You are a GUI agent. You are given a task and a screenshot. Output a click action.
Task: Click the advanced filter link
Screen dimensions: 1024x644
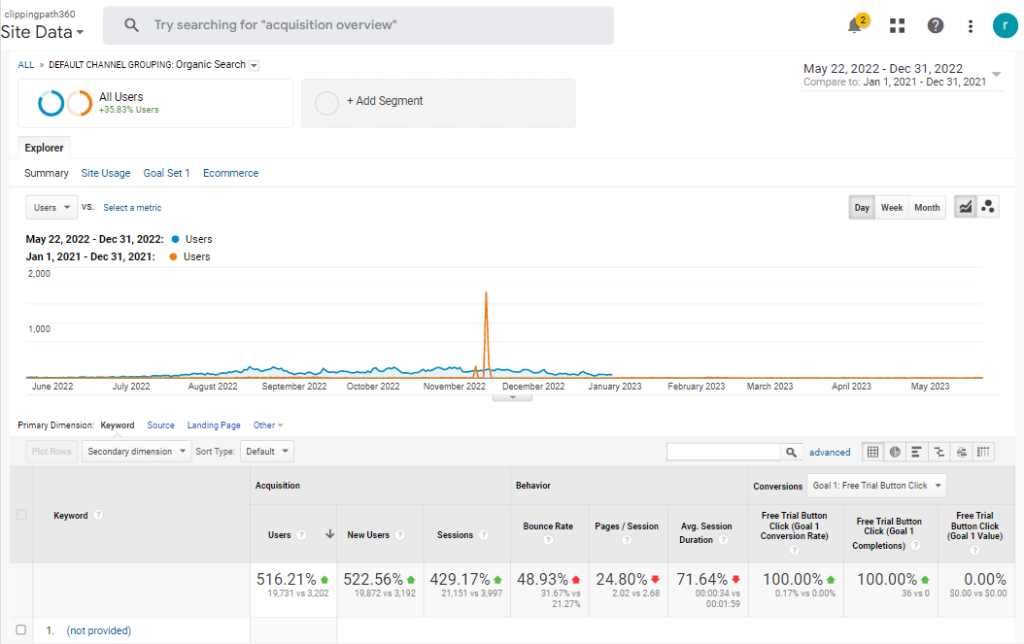pos(829,452)
